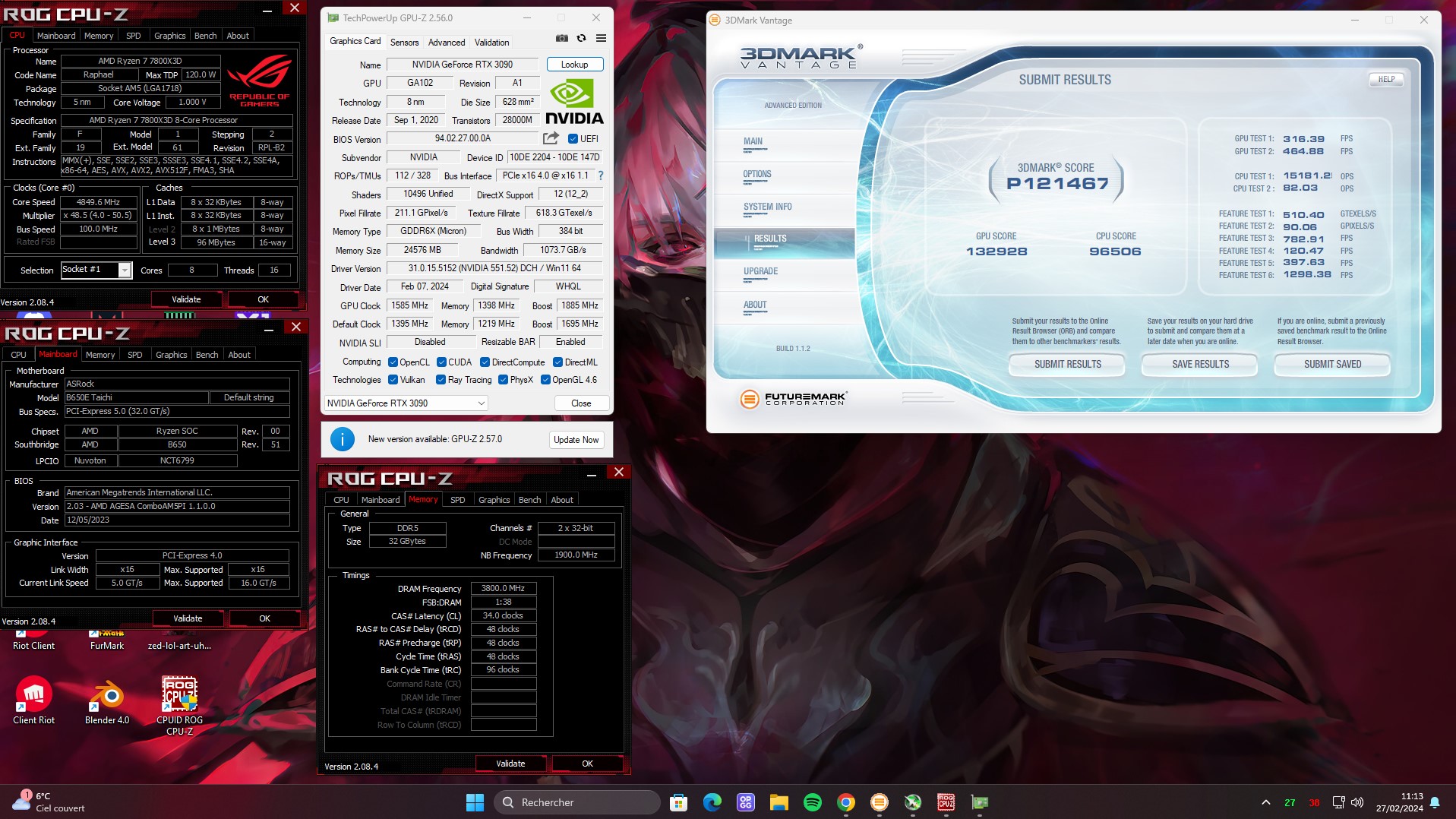Open the GPU-Z hamburger menu
Image resolution: width=1456 pixels, height=819 pixels.
coord(601,38)
